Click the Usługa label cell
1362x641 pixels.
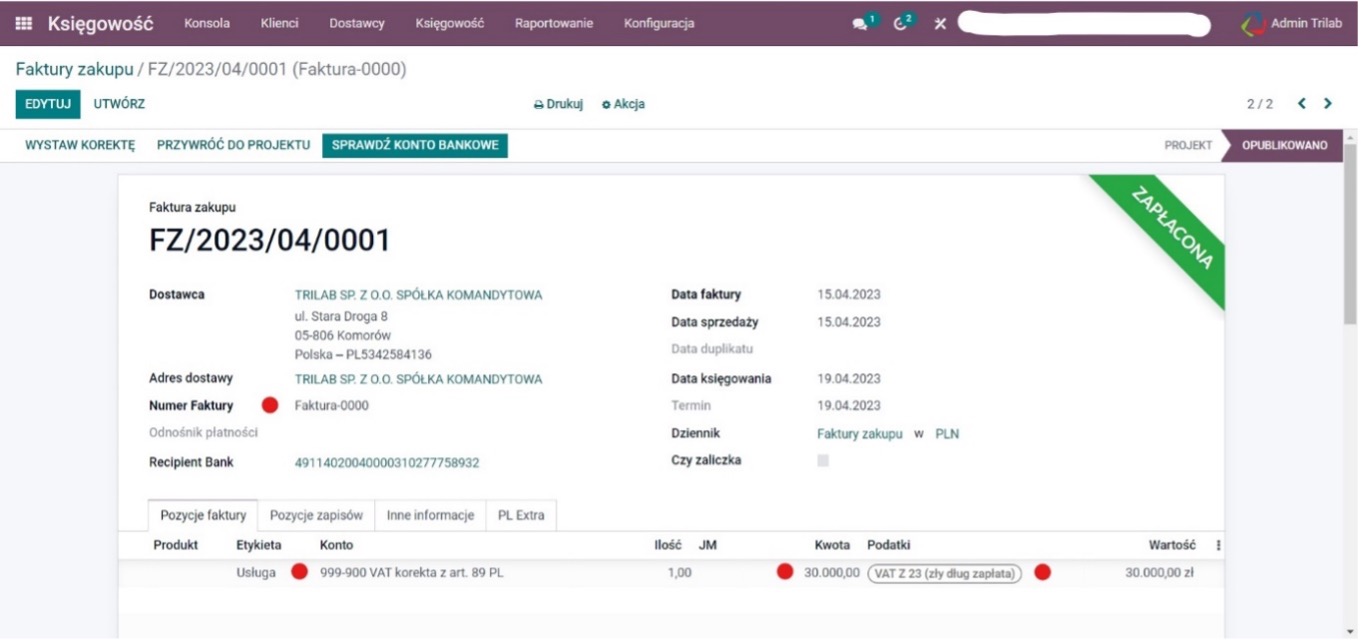(256, 573)
